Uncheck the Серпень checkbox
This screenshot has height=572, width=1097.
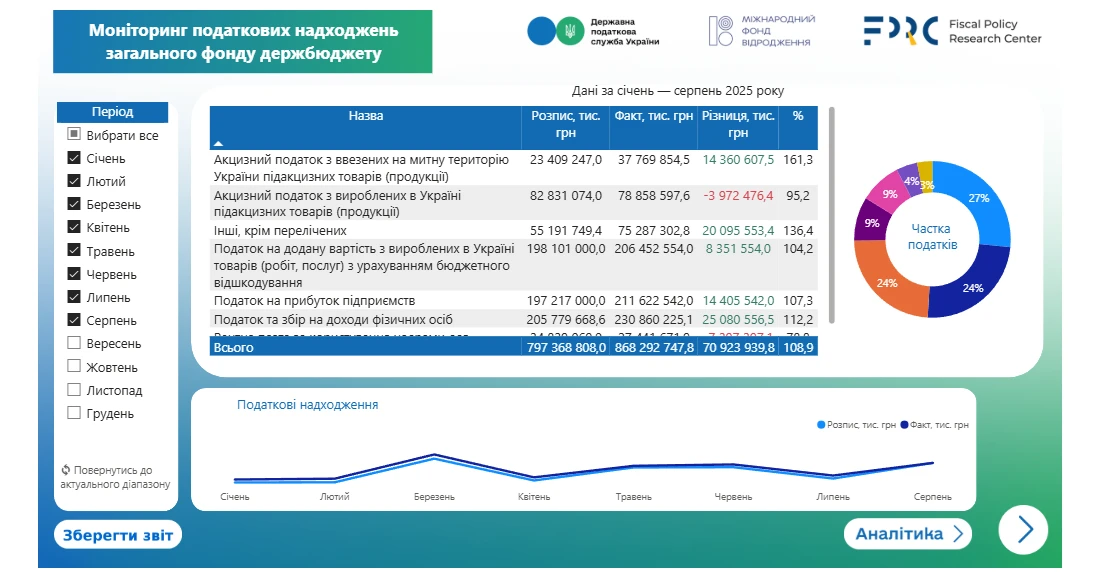(73, 320)
